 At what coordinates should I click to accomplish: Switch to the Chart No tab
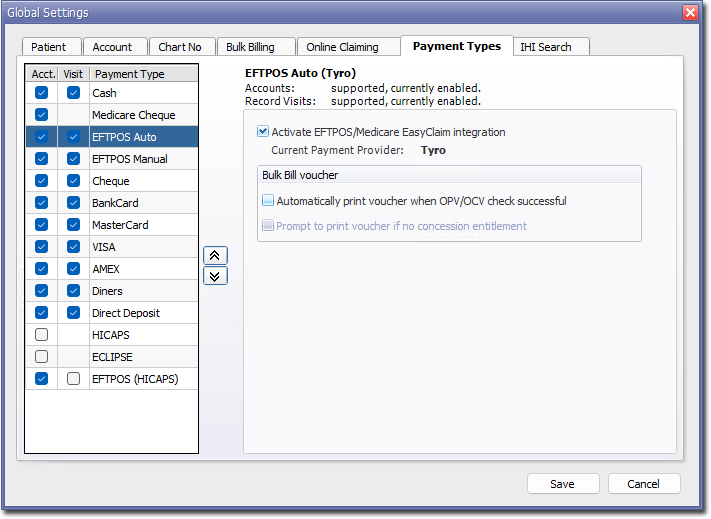180,47
